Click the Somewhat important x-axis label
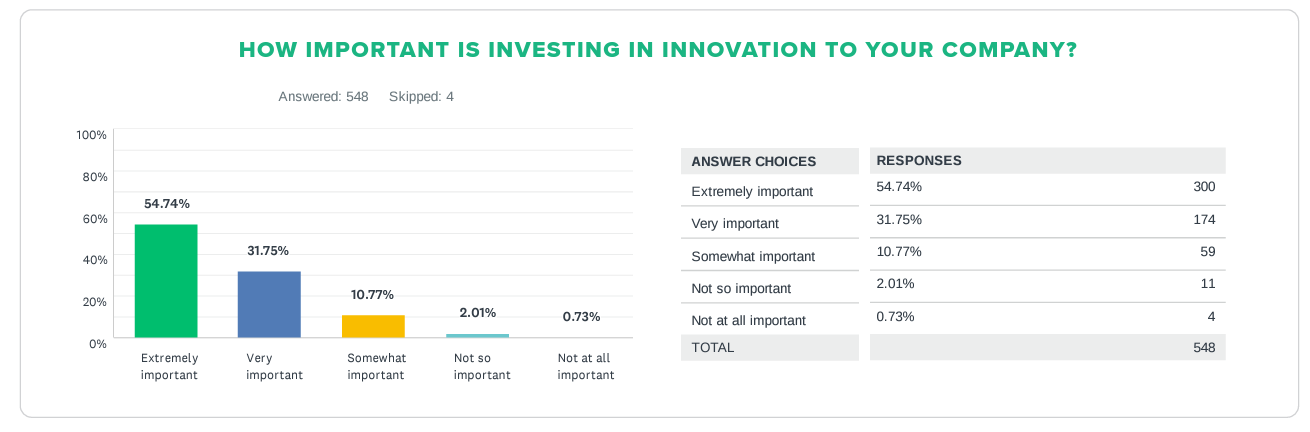 [x=376, y=367]
